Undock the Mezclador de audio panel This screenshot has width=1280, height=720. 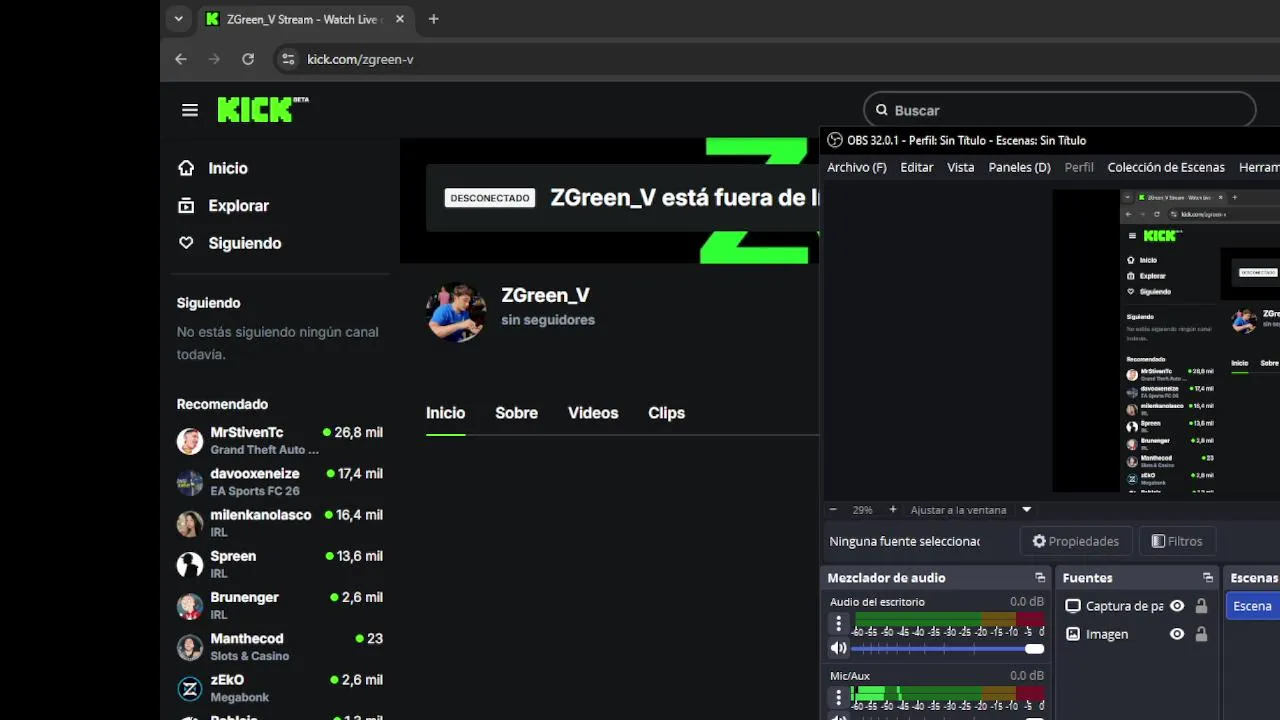point(1040,578)
